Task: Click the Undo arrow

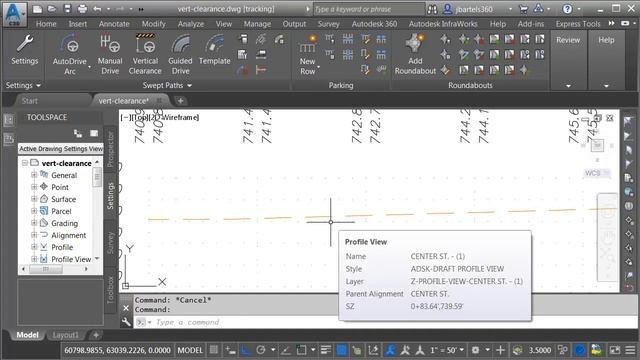Action: pyautogui.click(x=97, y=9)
